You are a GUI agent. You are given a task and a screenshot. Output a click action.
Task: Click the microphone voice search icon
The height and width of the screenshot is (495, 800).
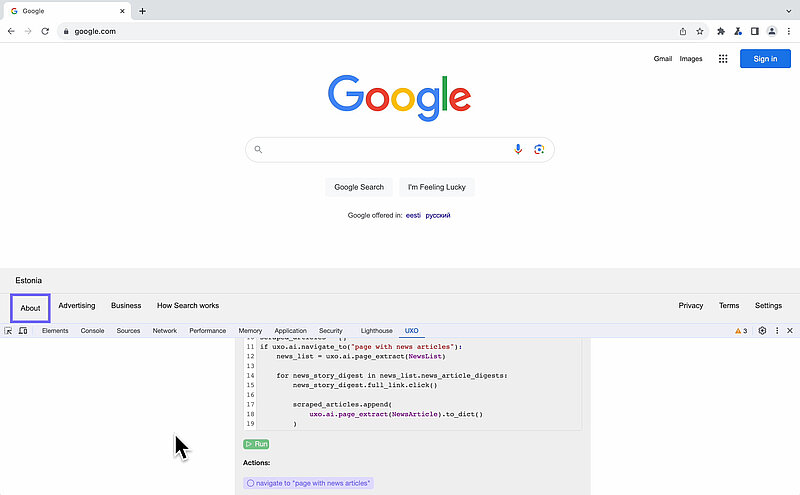518,150
